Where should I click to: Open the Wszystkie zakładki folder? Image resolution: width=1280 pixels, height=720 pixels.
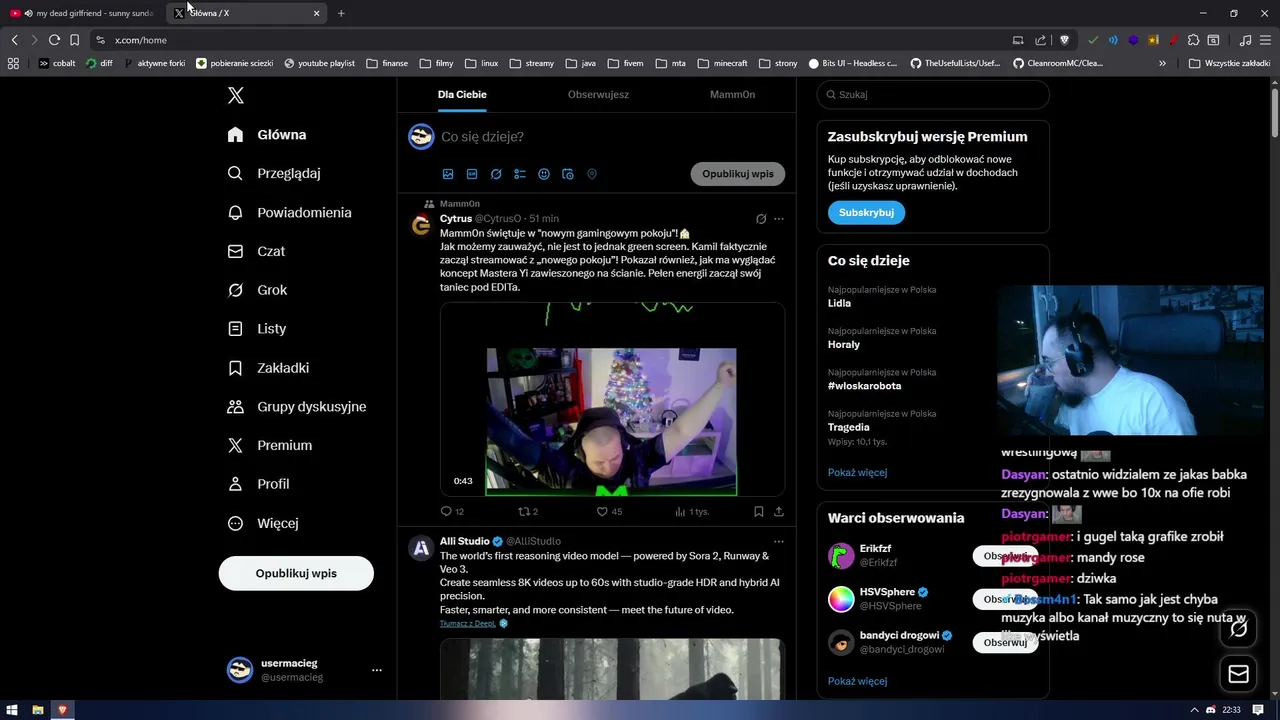[x=1229, y=63]
